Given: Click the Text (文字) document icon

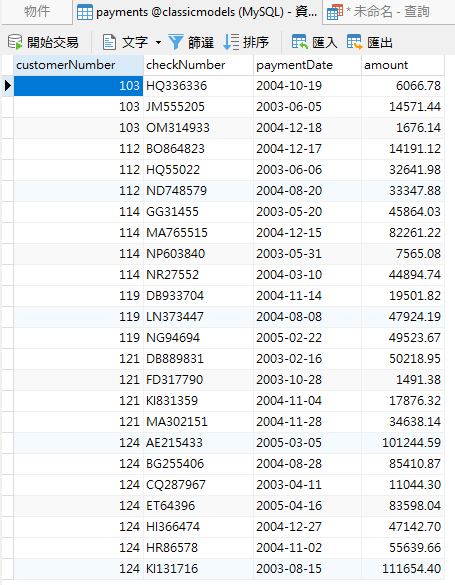Looking at the screenshot, I should (109, 42).
